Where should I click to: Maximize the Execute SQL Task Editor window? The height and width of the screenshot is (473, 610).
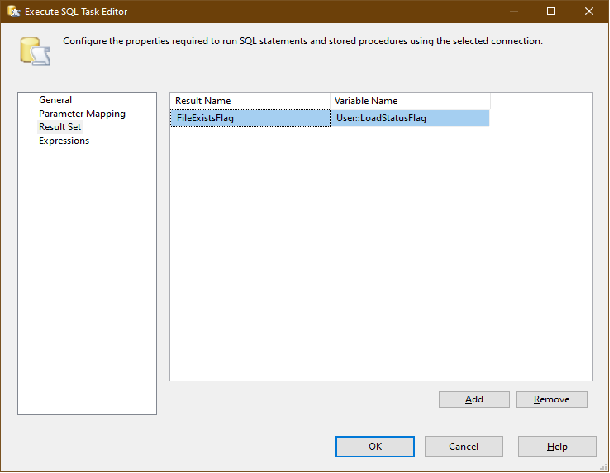tap(550, 11)
